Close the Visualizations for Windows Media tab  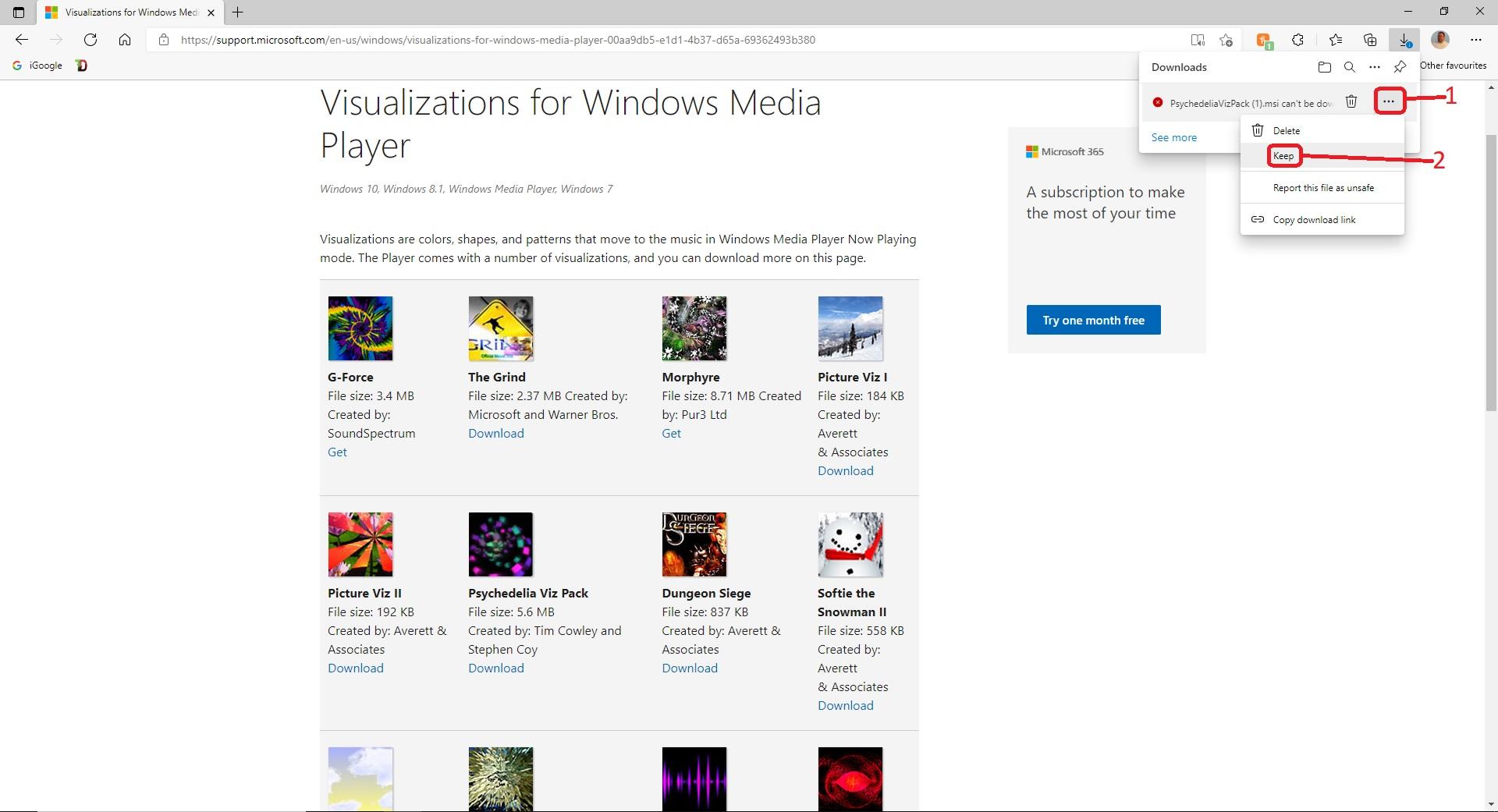coord(211,12)
